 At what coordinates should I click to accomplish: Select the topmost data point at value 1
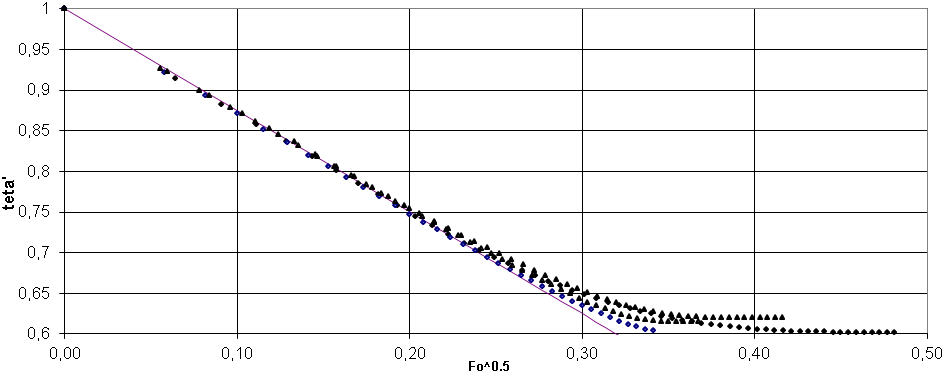tap(64, 8)
